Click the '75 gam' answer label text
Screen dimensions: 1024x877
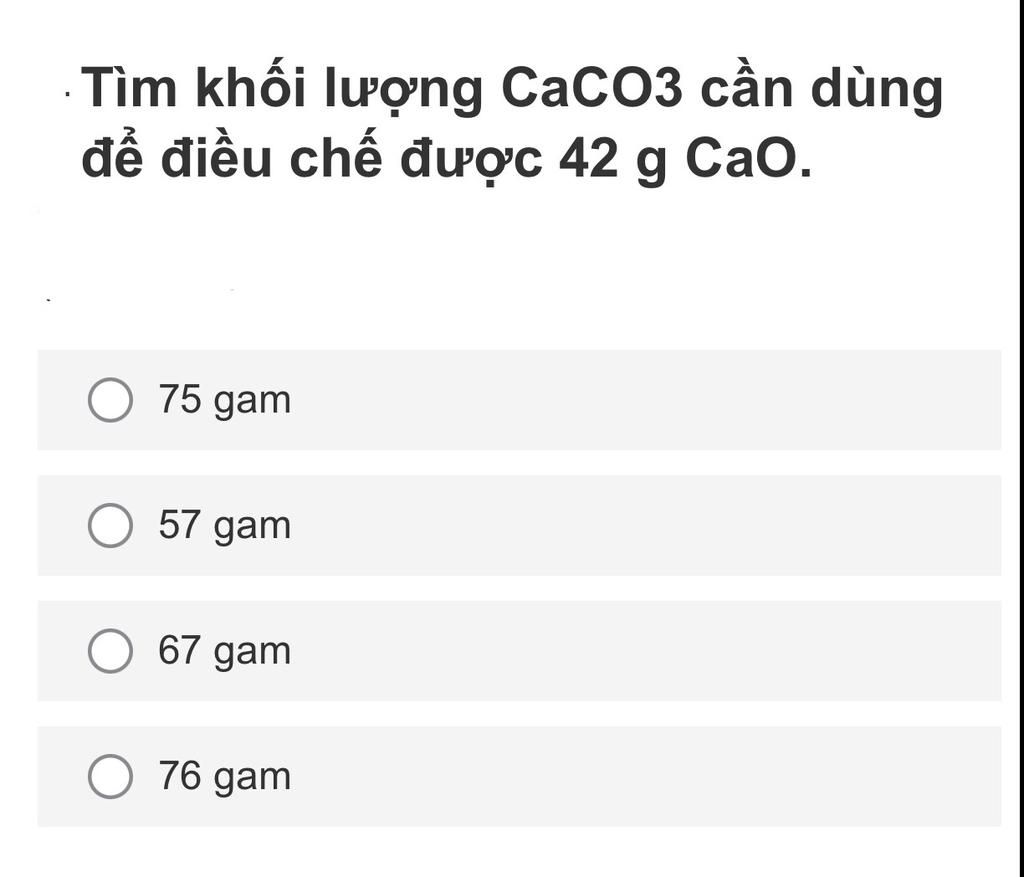click(225, 400)
